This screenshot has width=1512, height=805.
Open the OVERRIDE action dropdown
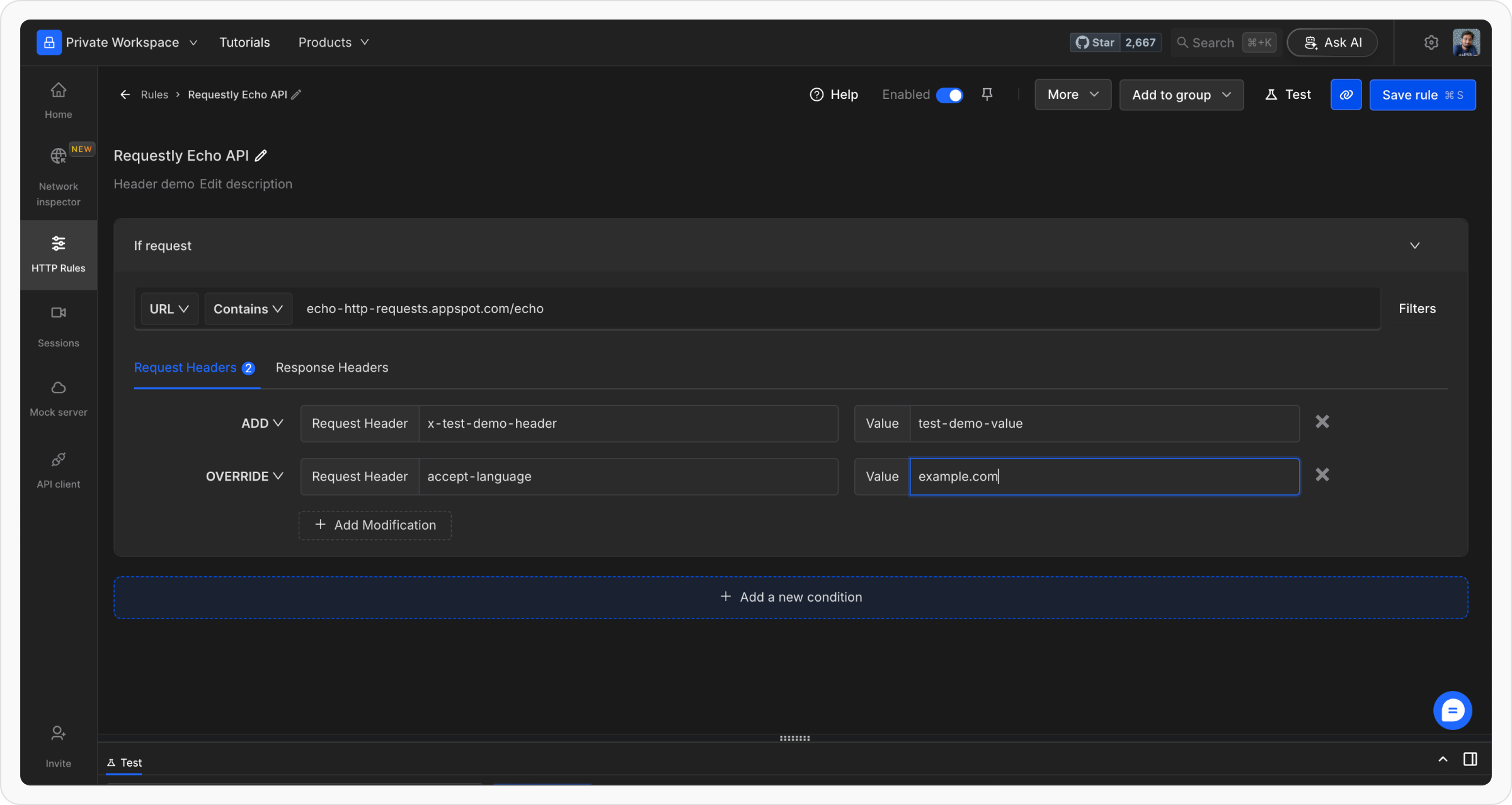click(x=244, y=476)
